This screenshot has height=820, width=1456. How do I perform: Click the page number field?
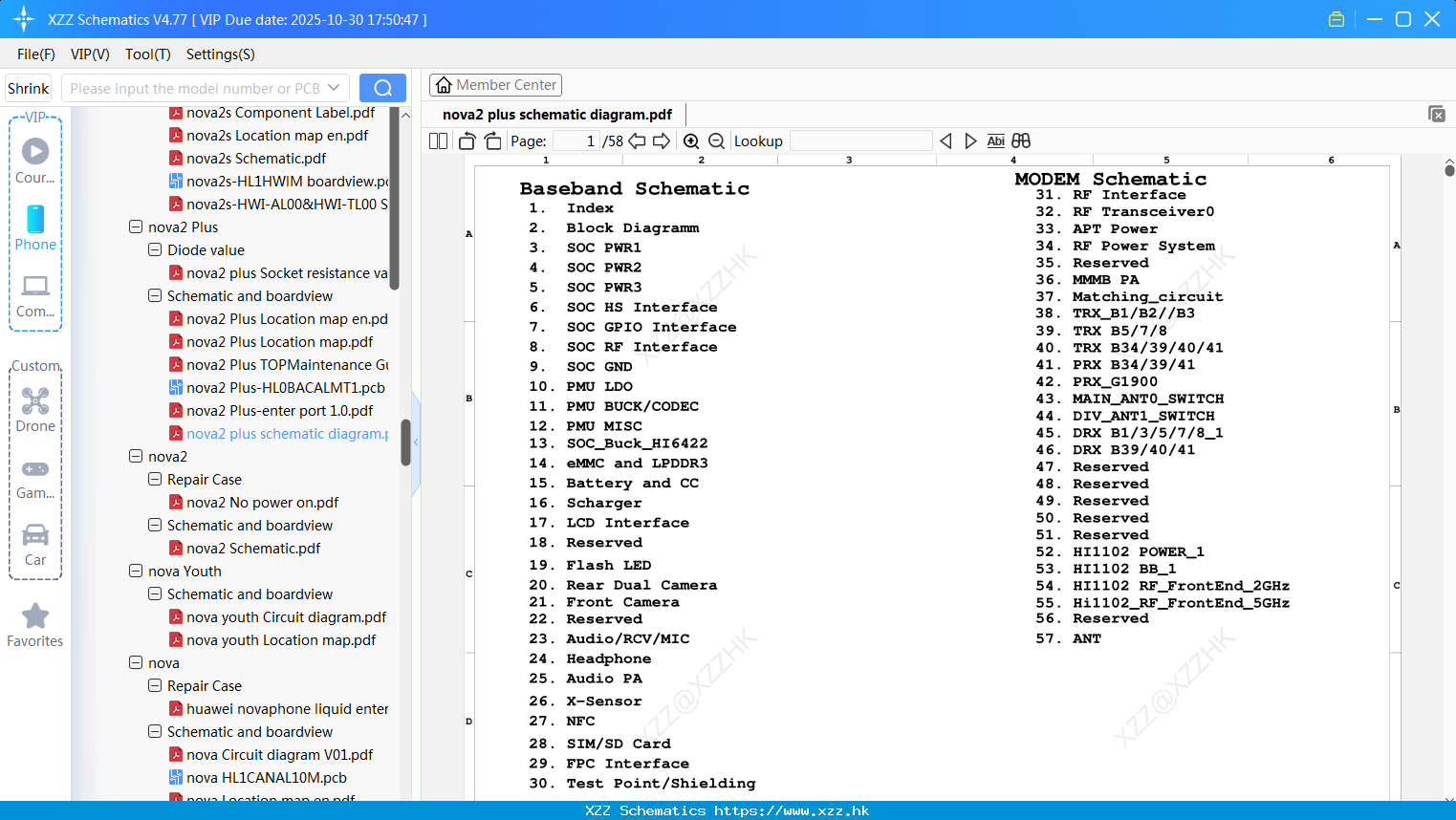pos(575,141)
